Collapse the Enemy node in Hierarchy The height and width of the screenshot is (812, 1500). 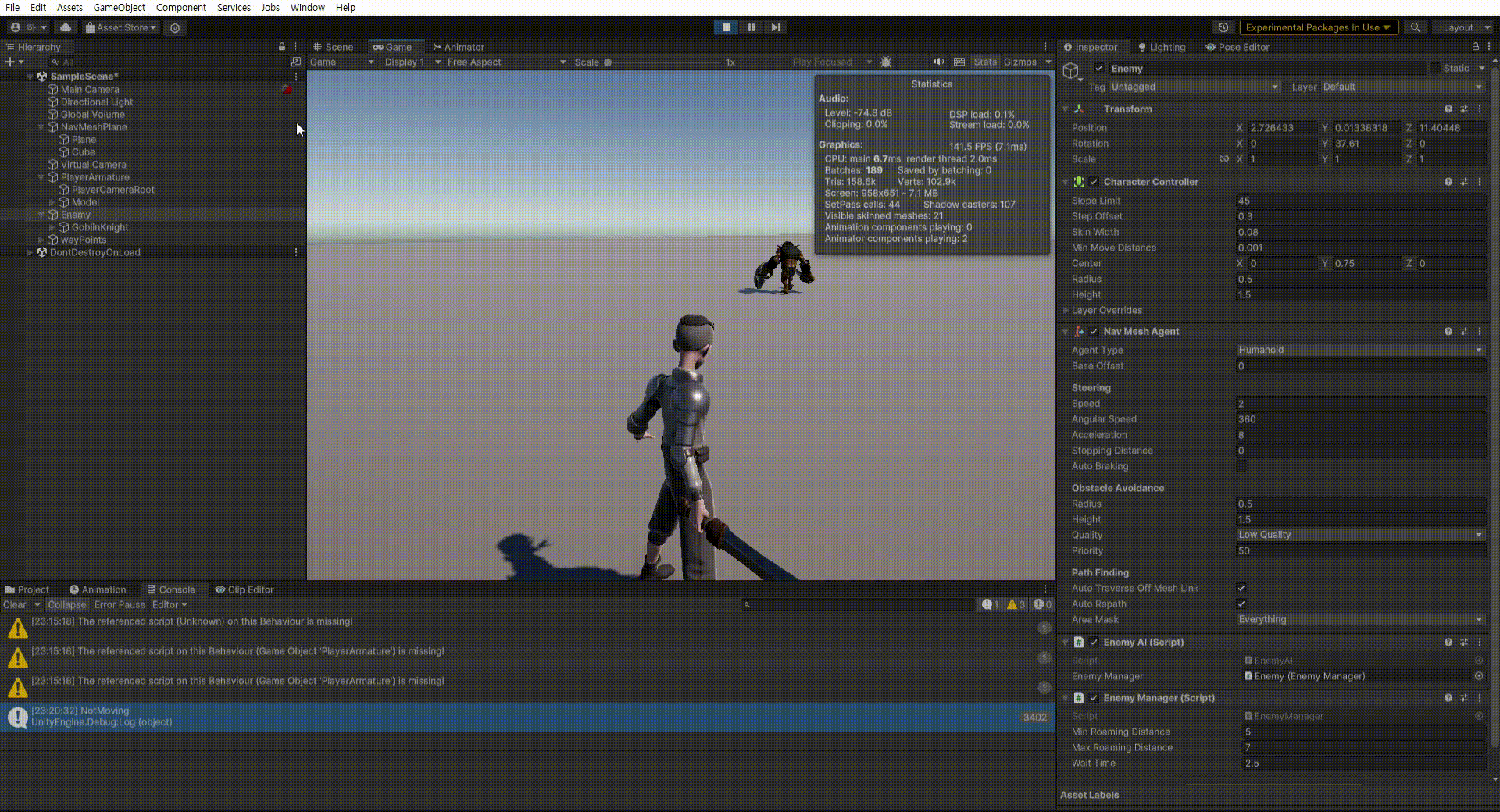[x=41, y=215]
